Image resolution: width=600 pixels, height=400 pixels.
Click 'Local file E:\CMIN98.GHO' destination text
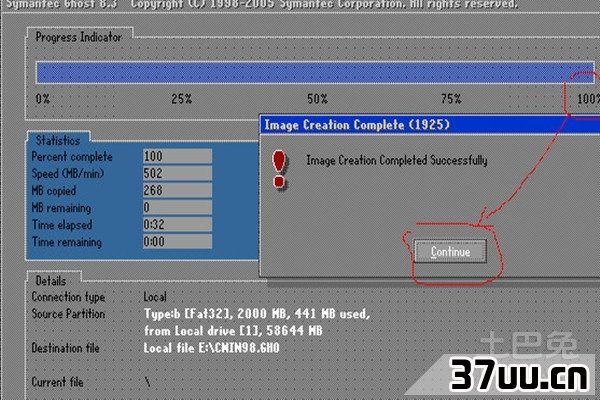tap(212, 348)
